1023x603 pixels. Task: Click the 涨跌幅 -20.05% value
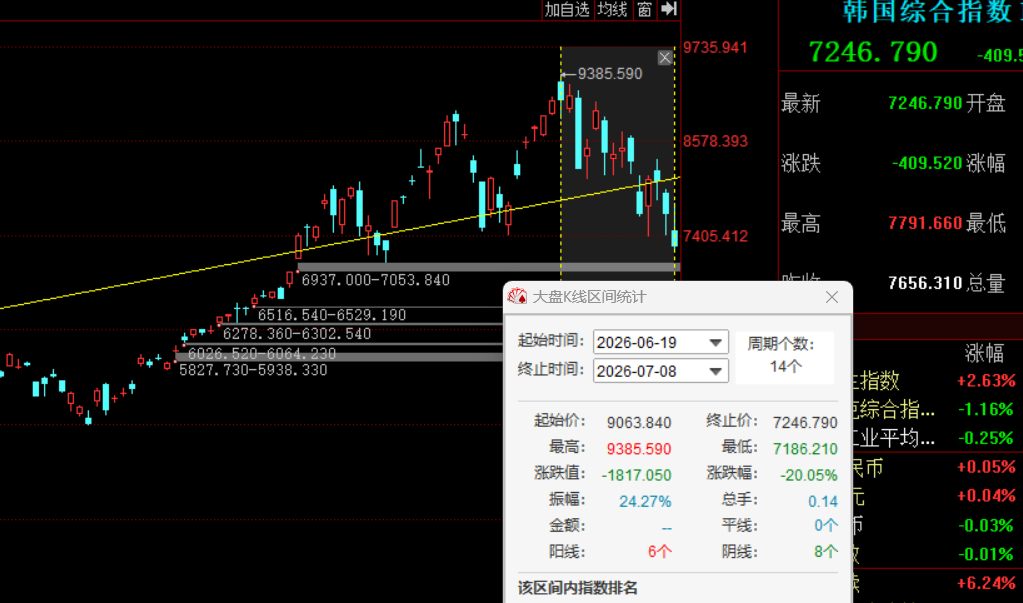pos(809,475)
